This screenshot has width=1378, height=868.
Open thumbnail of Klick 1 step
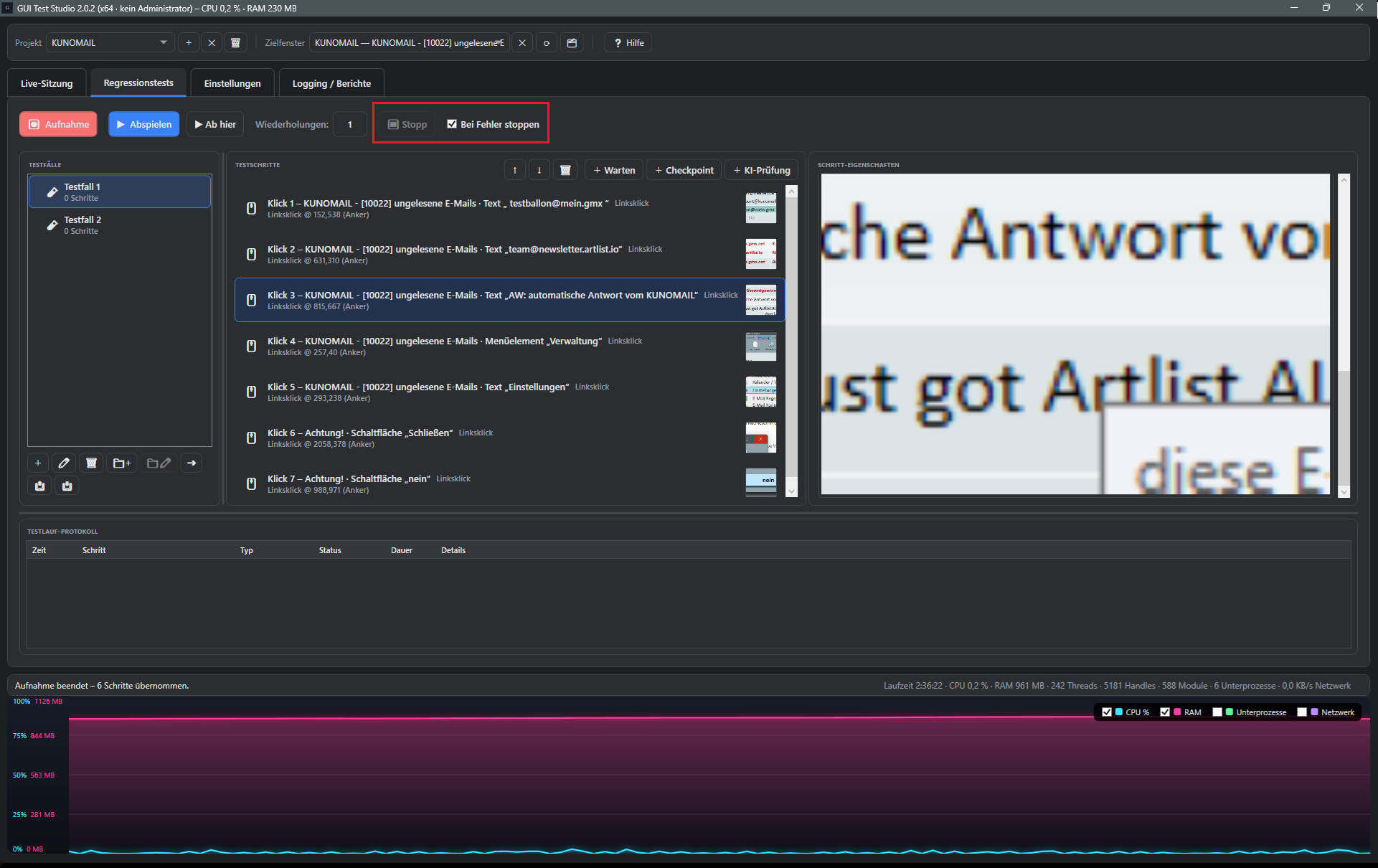tap(761, 208)
